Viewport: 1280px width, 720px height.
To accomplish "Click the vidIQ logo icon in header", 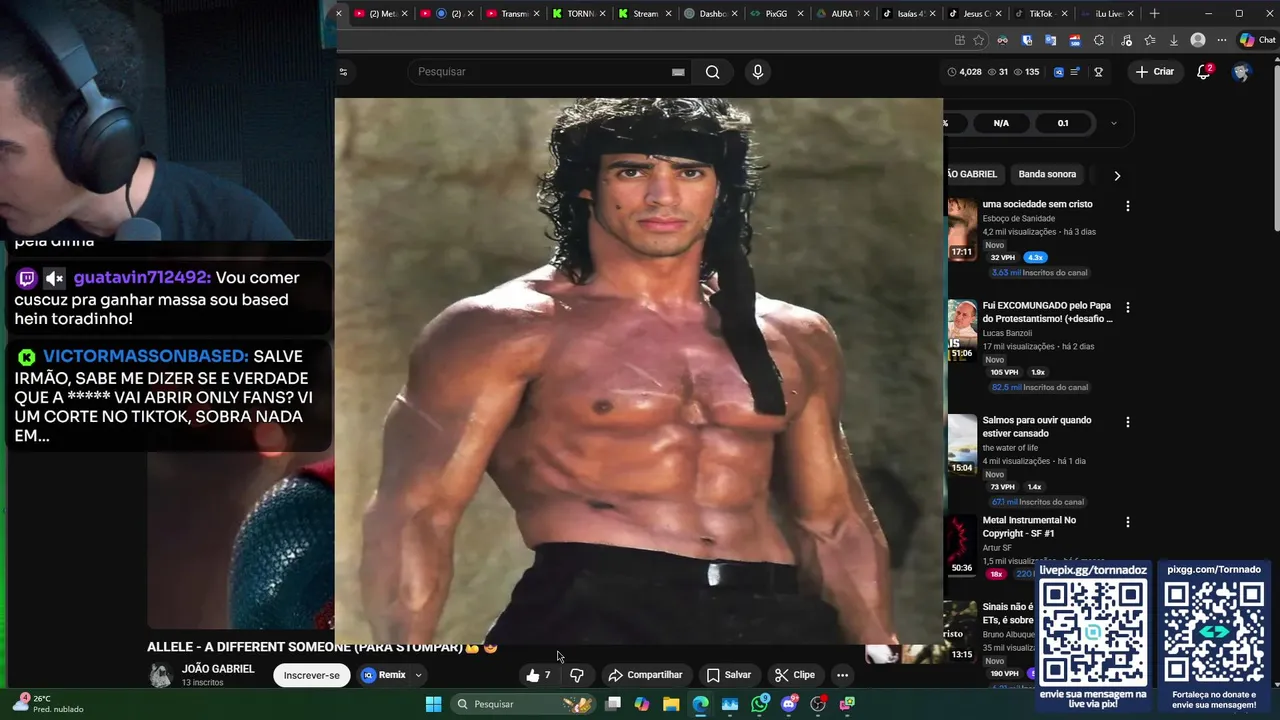I will pyautogui.click(x=1059, y=72).
